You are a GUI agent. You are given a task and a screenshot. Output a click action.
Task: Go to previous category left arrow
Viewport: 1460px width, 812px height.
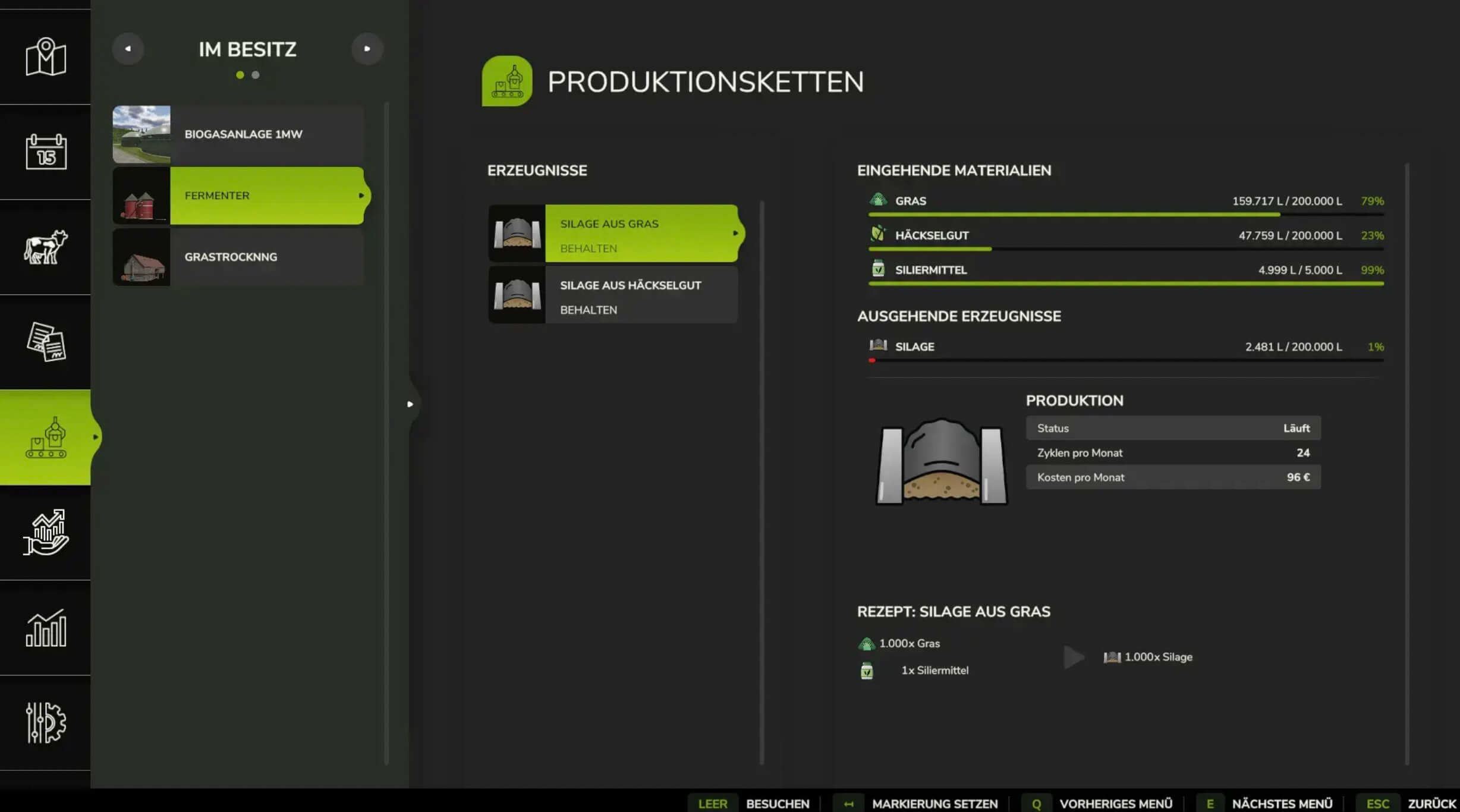128,49
